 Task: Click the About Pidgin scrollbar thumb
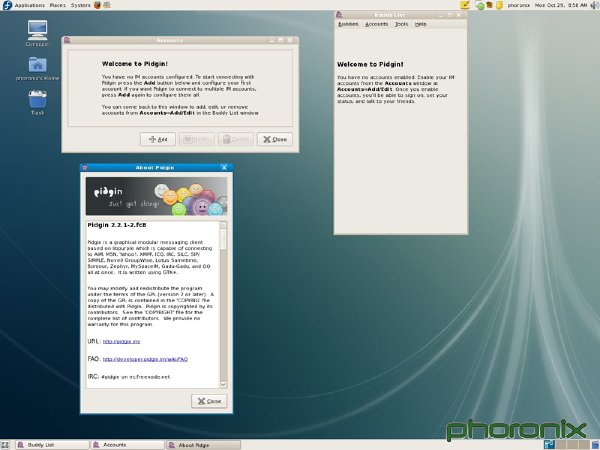[x=223, y=240]
